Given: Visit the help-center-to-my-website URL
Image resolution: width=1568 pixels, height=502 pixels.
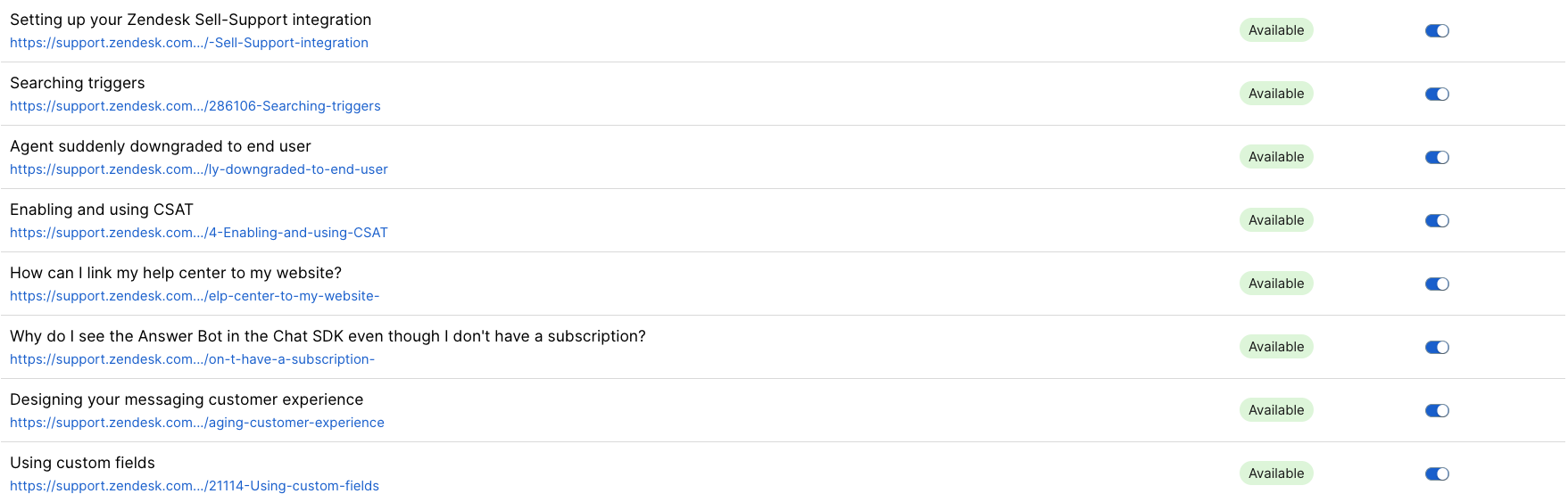Looking at the screenshot, I should coord(195,296).
